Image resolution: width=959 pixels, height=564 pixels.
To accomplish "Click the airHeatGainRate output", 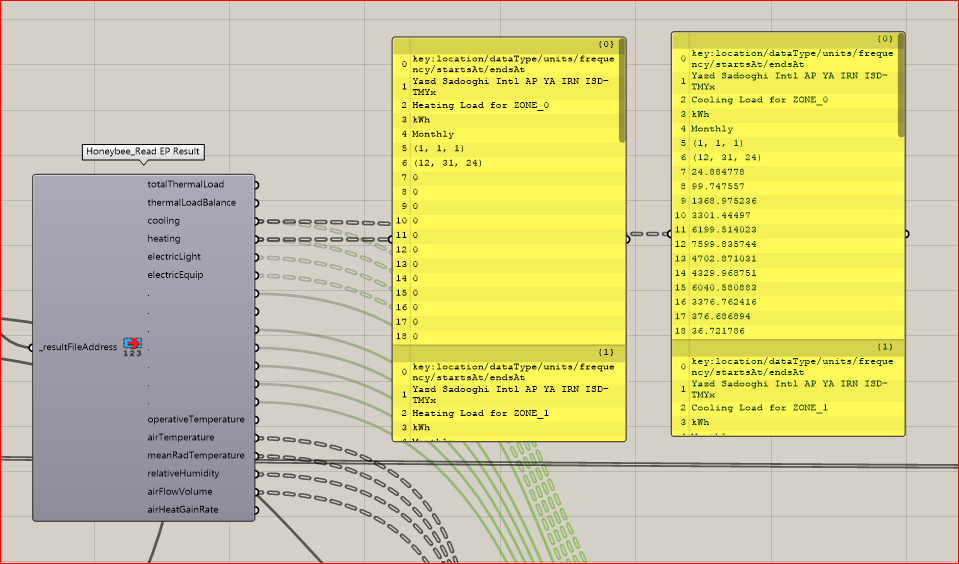I will (x=182, y=510).
